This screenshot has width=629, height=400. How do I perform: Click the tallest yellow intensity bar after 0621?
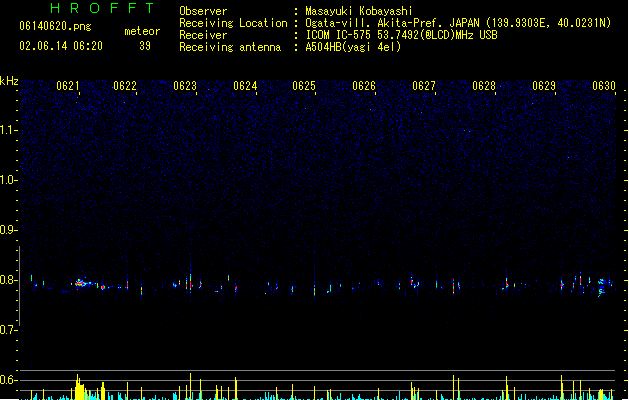pos(78,387)
